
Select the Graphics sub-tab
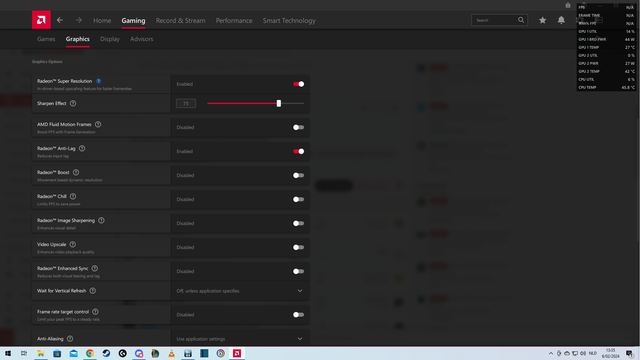pos(78,39)
